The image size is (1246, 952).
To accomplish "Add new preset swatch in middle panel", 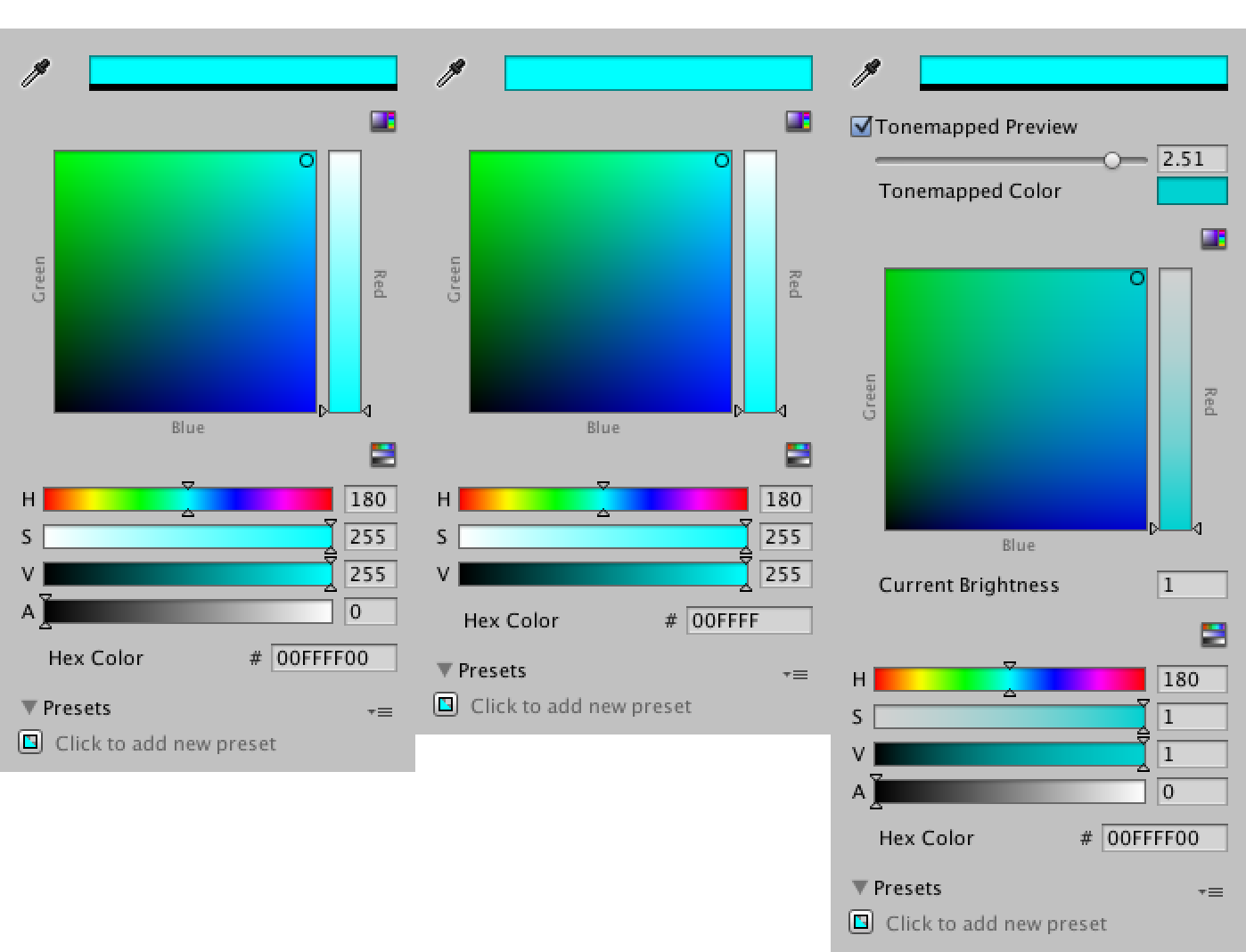I will pyautogui.click(x=446, y=705).
